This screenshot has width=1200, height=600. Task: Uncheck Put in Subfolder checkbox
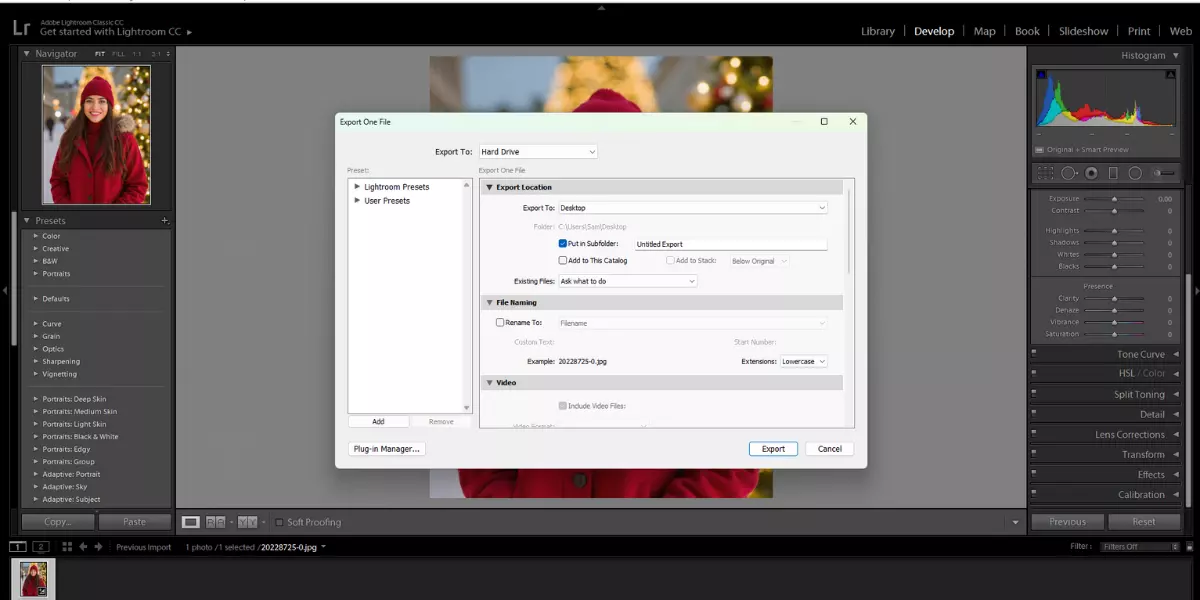pos(563,243)
